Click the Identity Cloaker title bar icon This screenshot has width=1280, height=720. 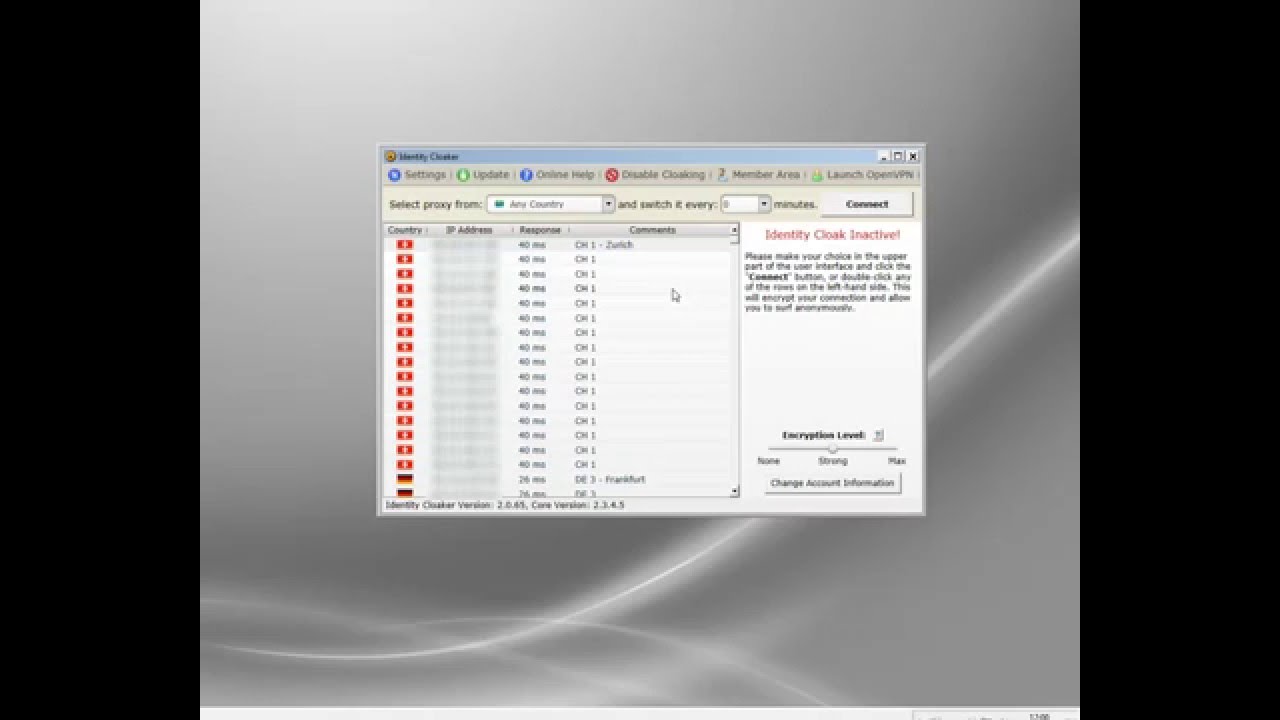point(391,157)
